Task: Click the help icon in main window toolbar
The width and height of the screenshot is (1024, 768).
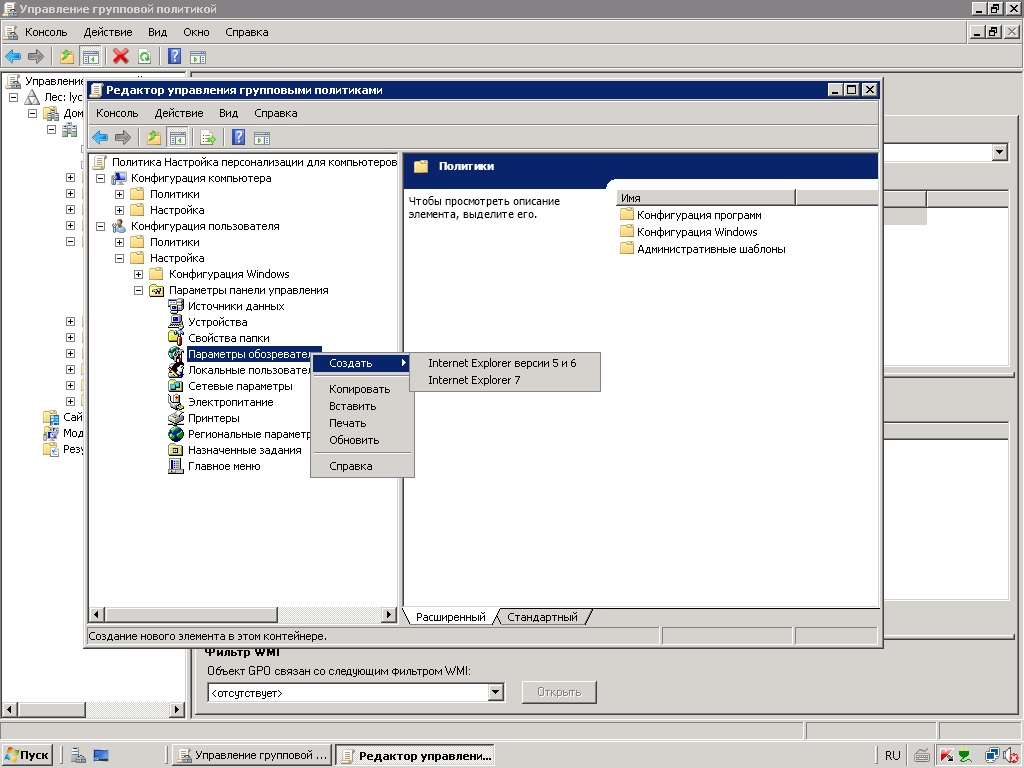Action: [x=174, y=57]
